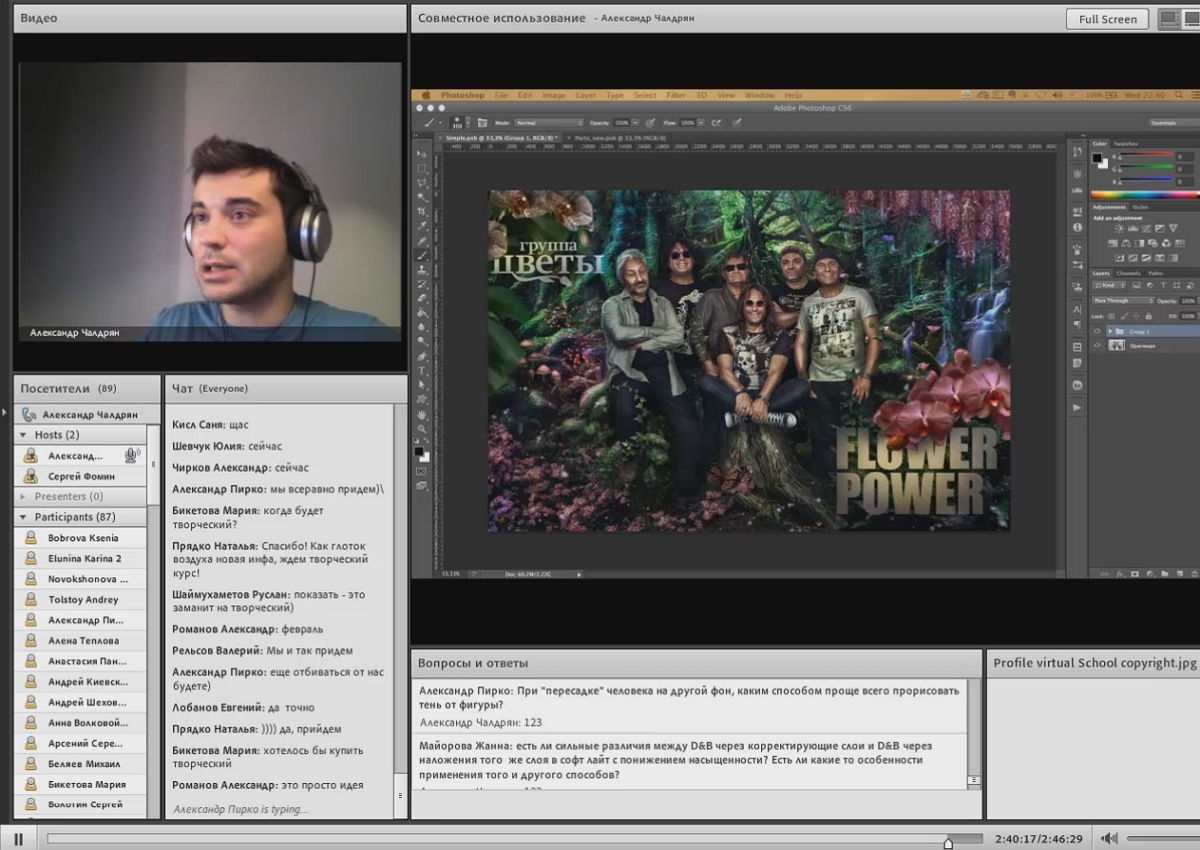
Task: Select the Rectangular Marquee tool
Action: [x=423, y=169]
